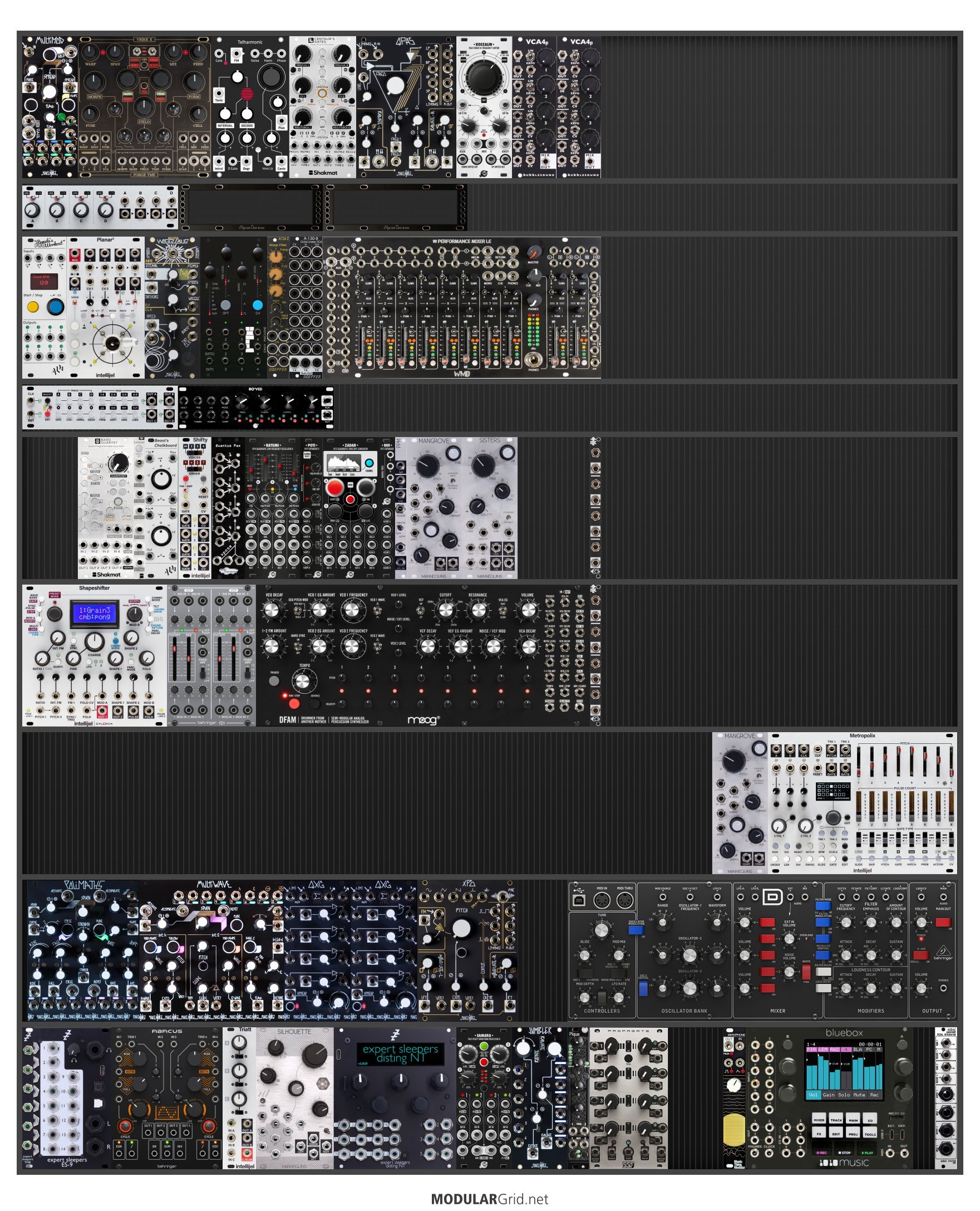Click the USB port on Behringer Model D

[579, 901]
